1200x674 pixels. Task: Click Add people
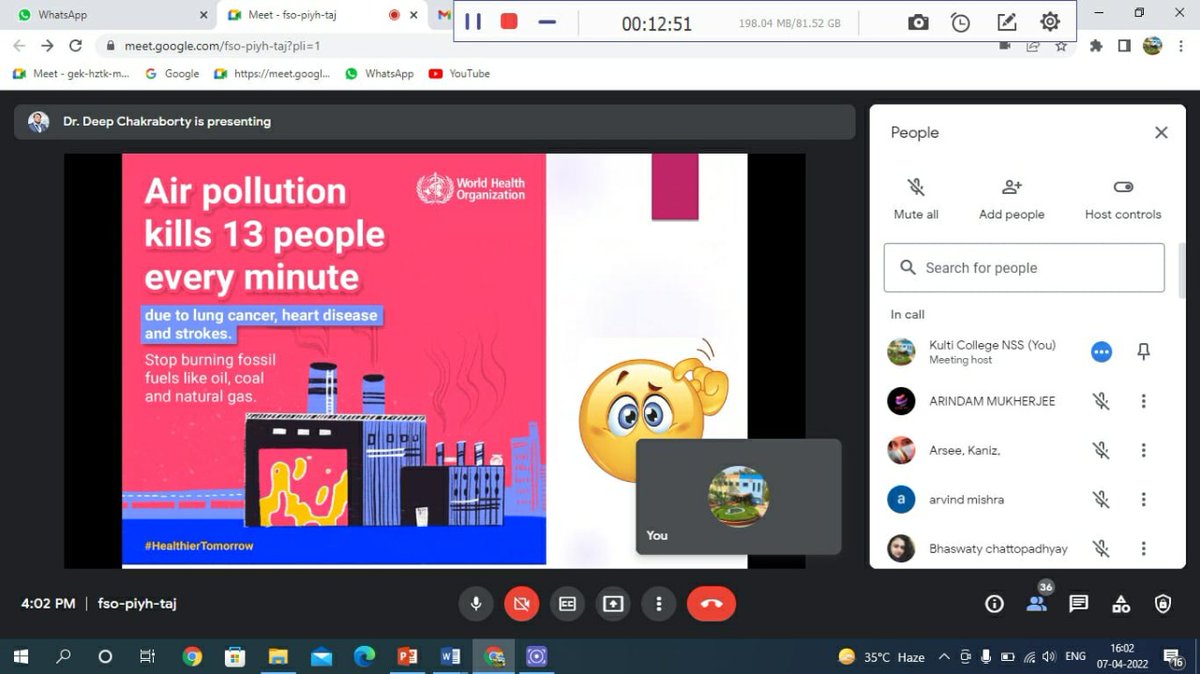point(1011,199)
